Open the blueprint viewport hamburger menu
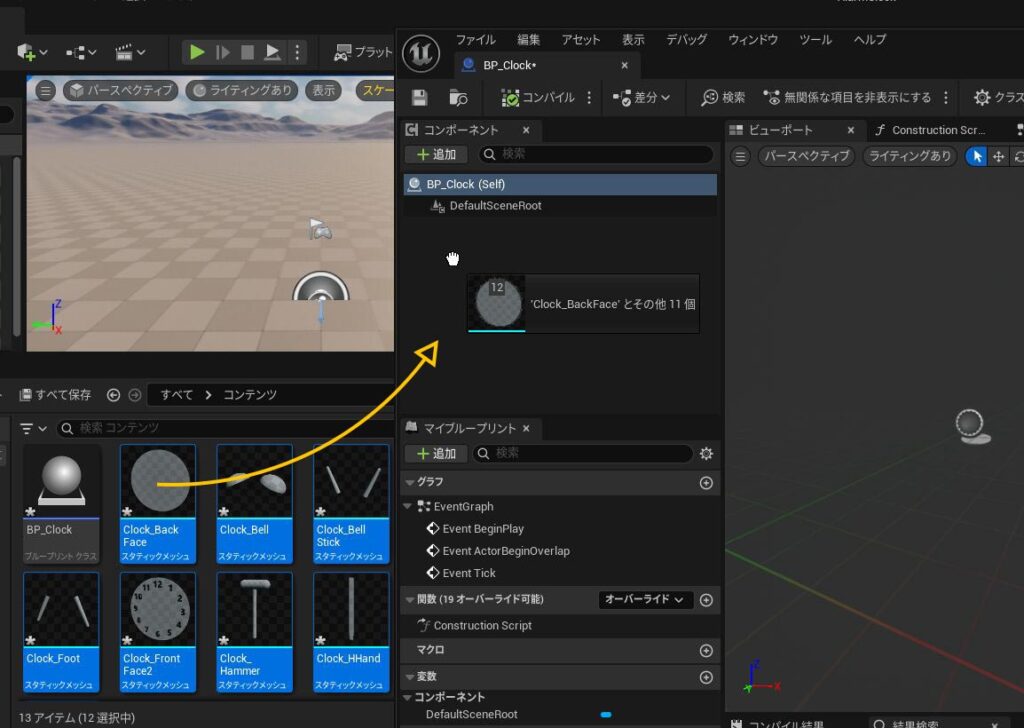Viewport: 1024px width, 728px height. tap(740, 156)
